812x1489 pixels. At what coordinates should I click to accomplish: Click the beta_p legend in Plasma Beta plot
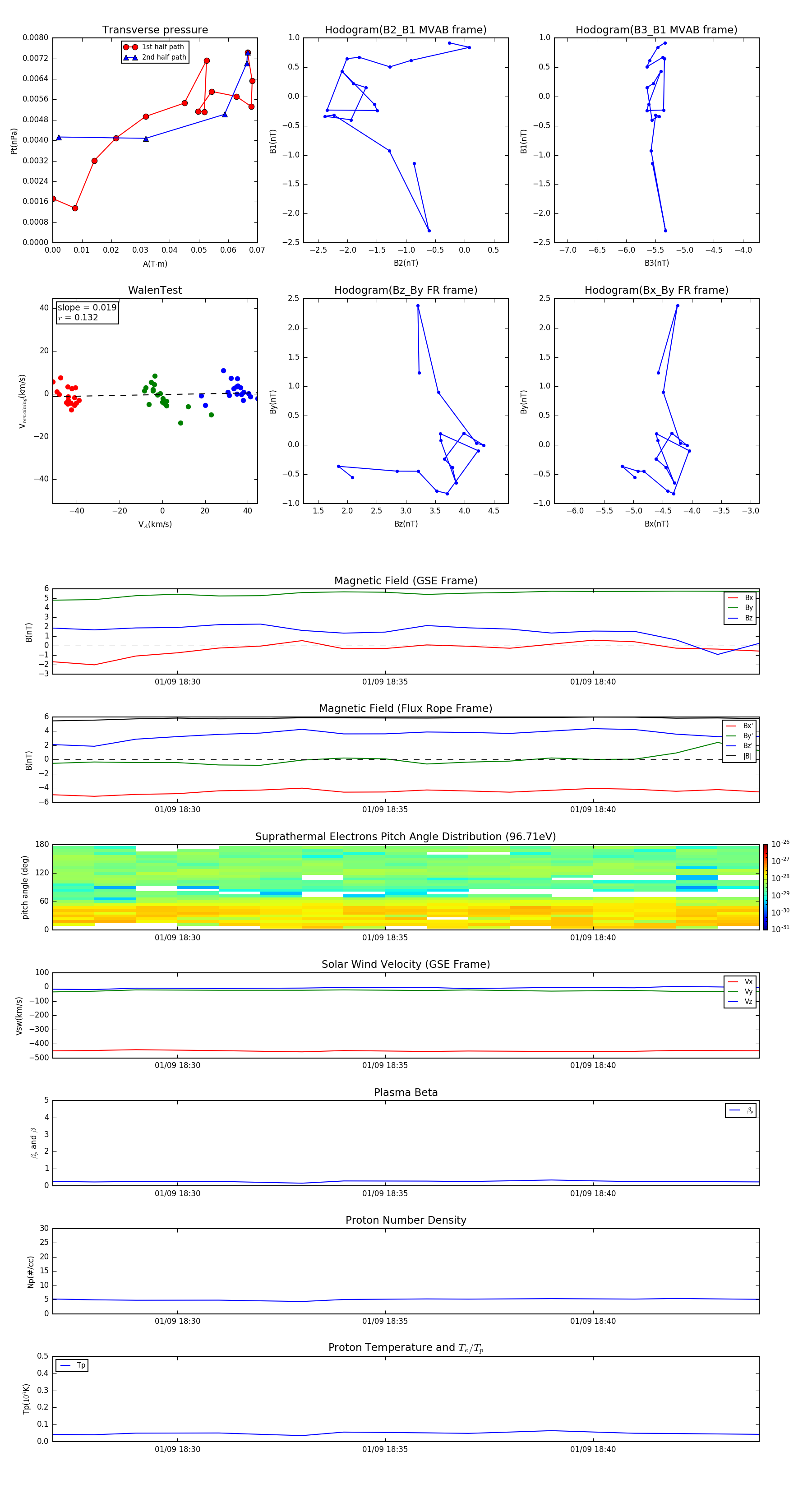[741, 1110]
